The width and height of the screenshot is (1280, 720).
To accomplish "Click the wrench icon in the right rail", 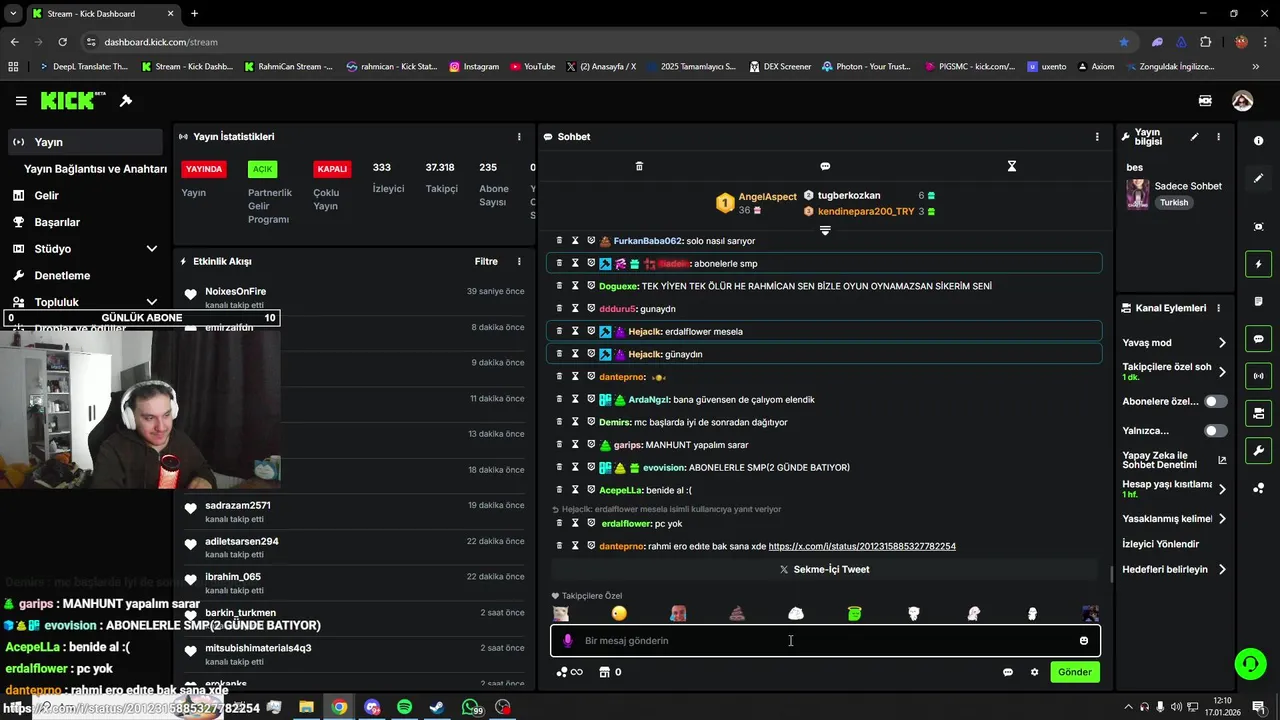I will [1258, 451].
